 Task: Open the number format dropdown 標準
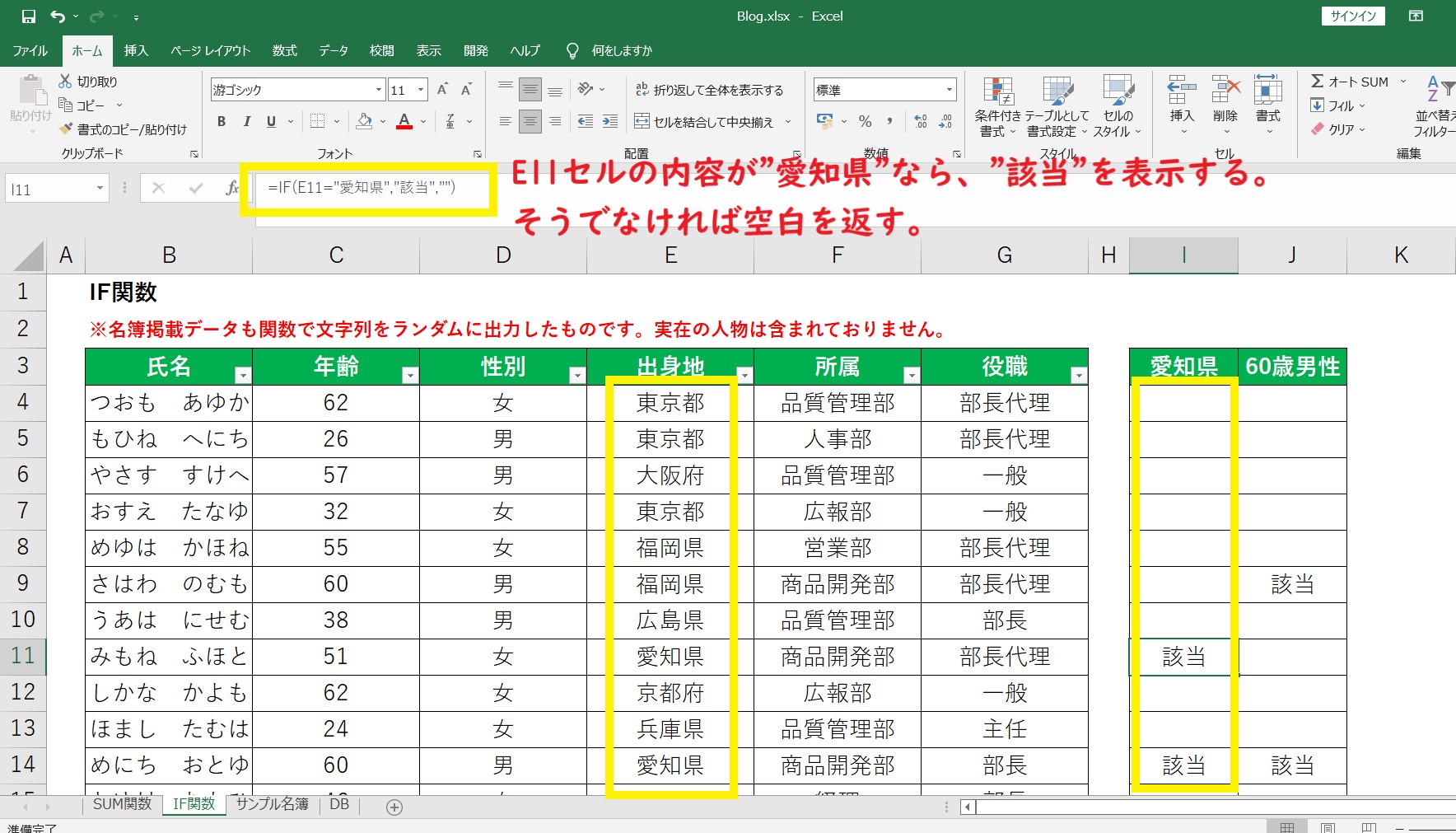(950, 90)
